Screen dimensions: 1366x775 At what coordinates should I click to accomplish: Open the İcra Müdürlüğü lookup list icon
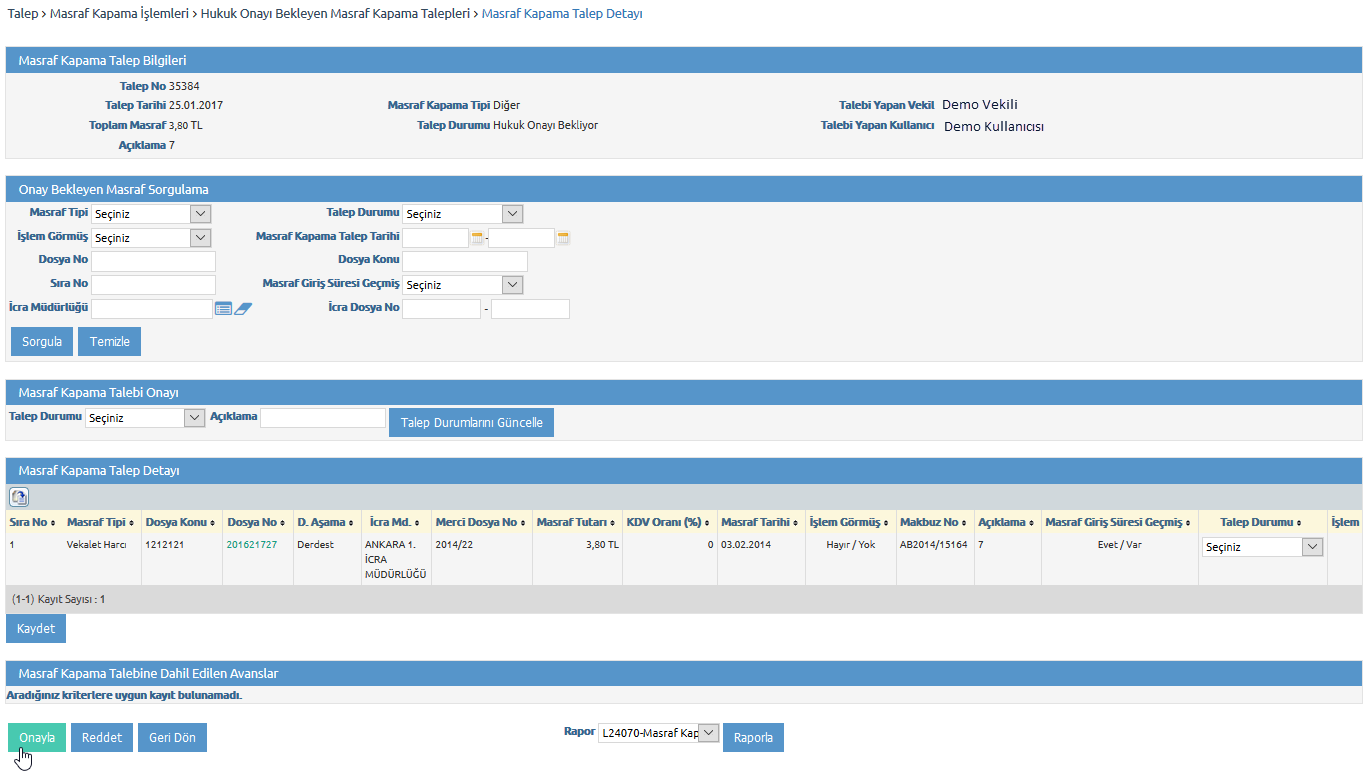tap(223, 309)
